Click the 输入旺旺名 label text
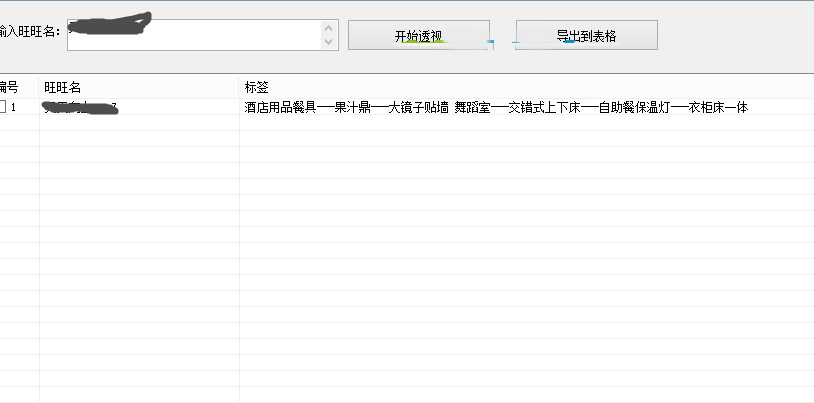 point(30,32)
